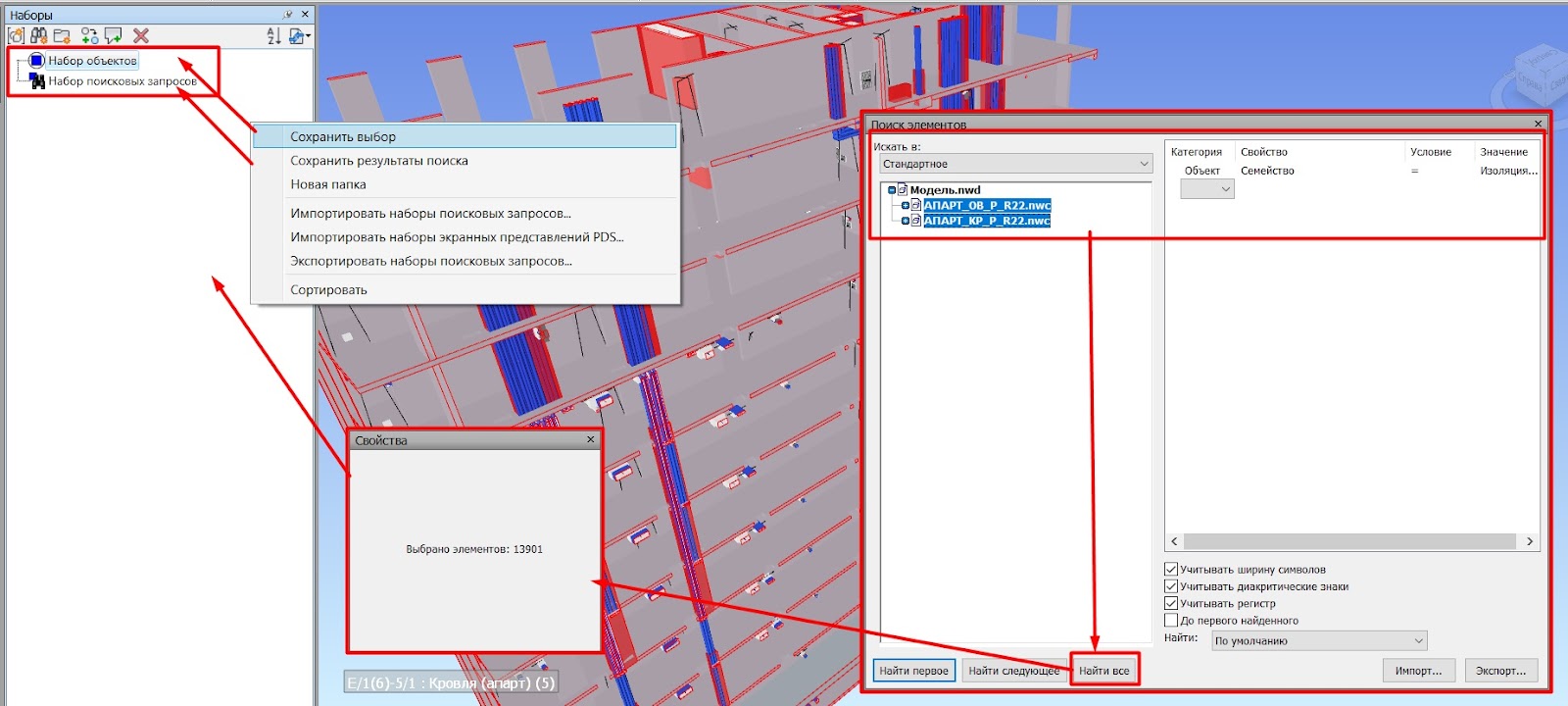This screenshot has height=706, width=1568.
Task: Click the АПАРТ_КР_Р_R22.nwc file icon
Action: click(x=916, y=221)
